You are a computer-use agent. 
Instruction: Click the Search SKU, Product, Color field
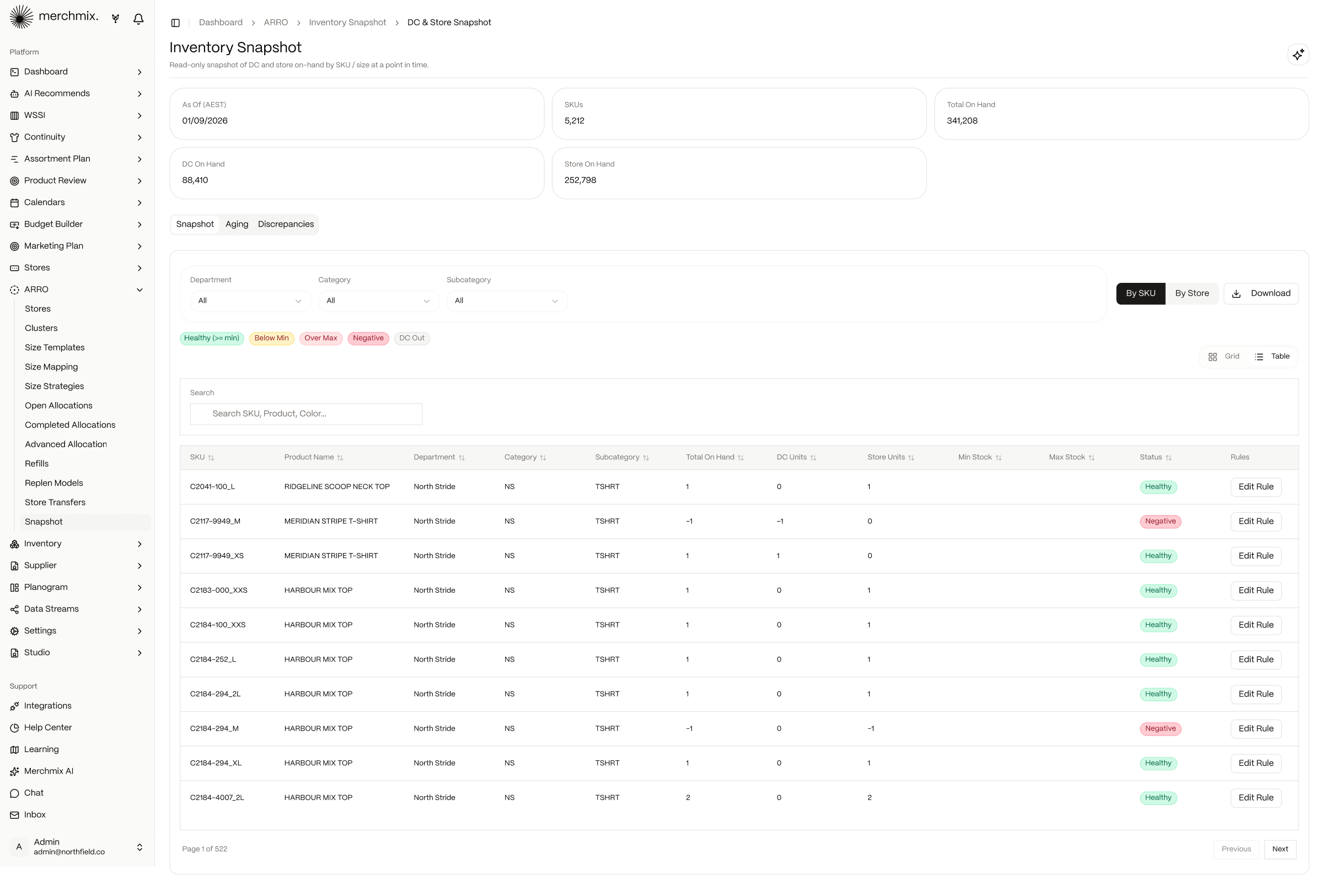click(x=307, y=414)
